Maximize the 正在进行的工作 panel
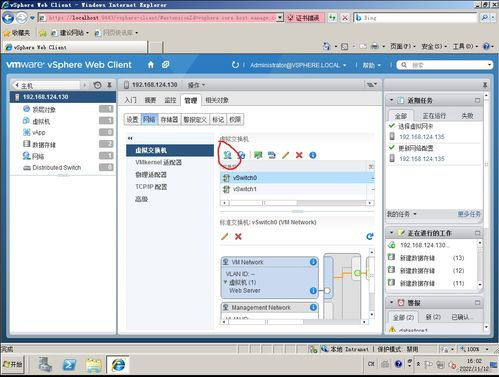This screenshot has height=377, width=499. pyautogui.click(x=477, y=233)
